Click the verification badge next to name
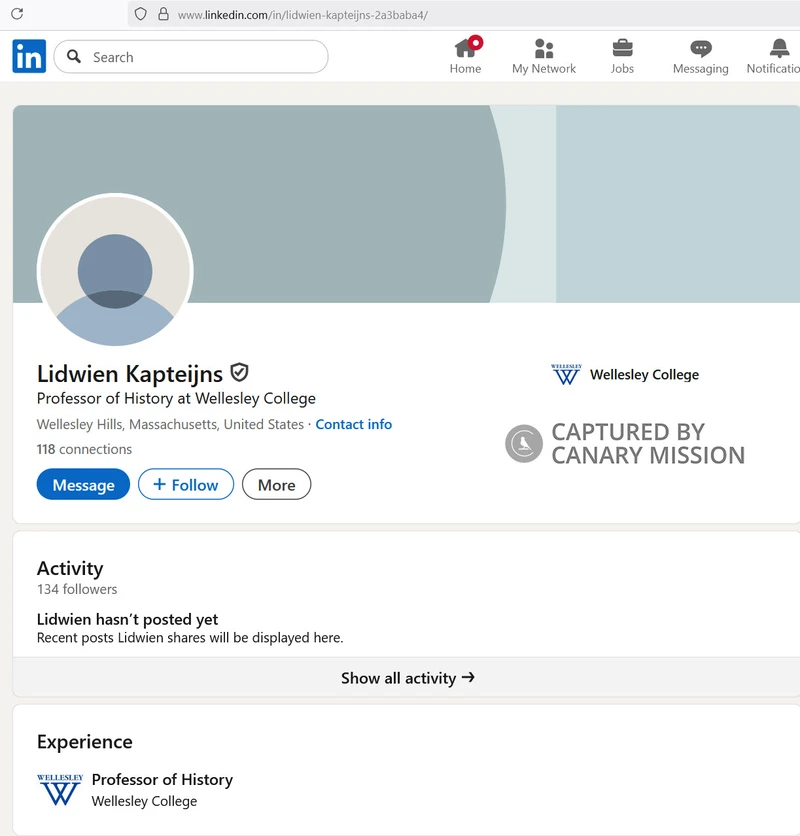The width and height of the screenshot is (800, 836). [x=239, y=373]
